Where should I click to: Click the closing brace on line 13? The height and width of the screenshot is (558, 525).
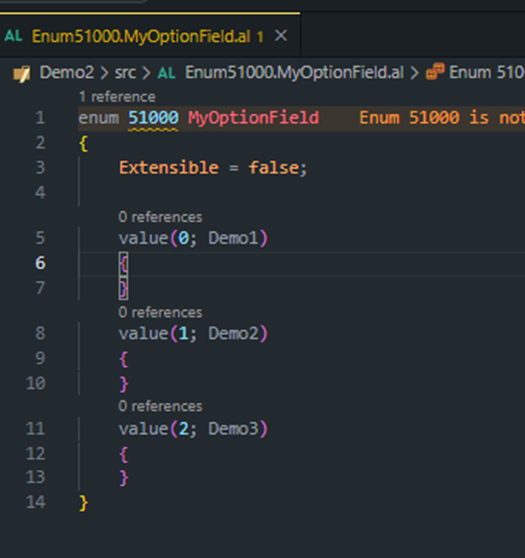click(124, 478)
